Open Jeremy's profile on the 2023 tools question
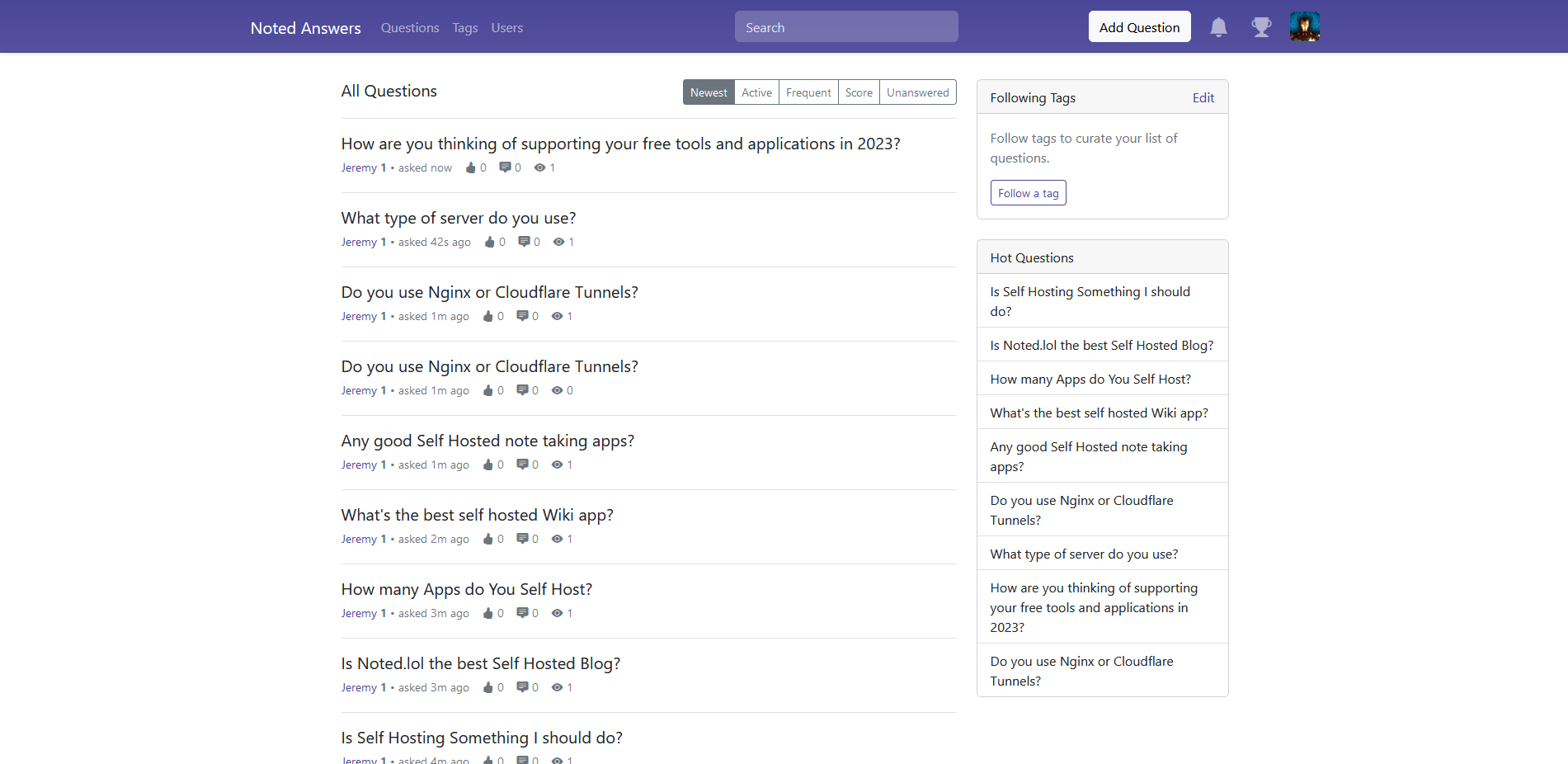 [x=359, y=167]
